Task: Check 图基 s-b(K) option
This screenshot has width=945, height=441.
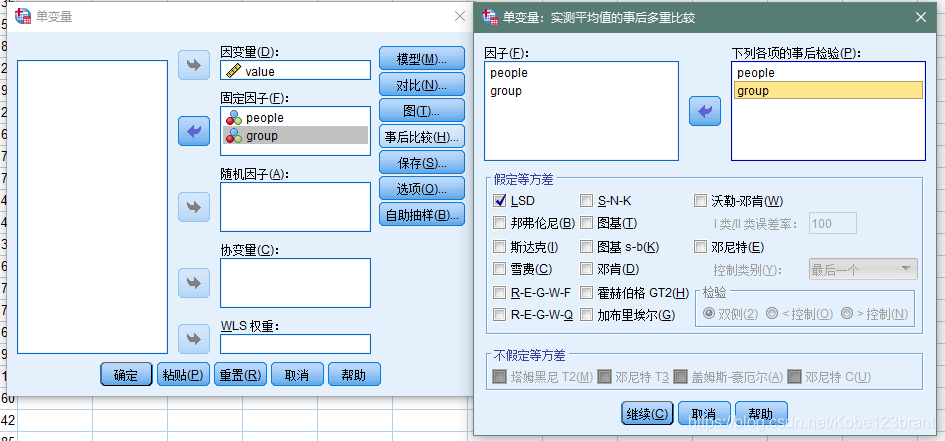Action: (x=586, y=247)
